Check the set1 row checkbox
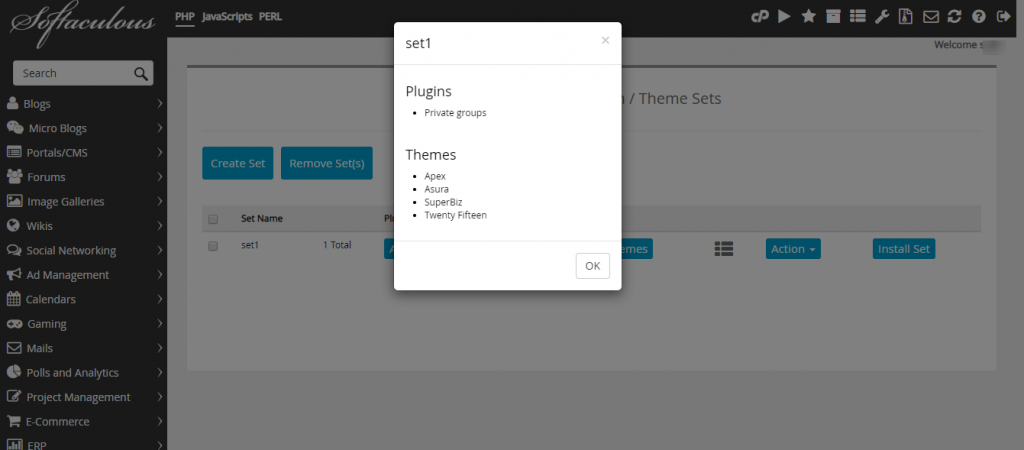This screenshot has width=1024, height=450. 213,246
